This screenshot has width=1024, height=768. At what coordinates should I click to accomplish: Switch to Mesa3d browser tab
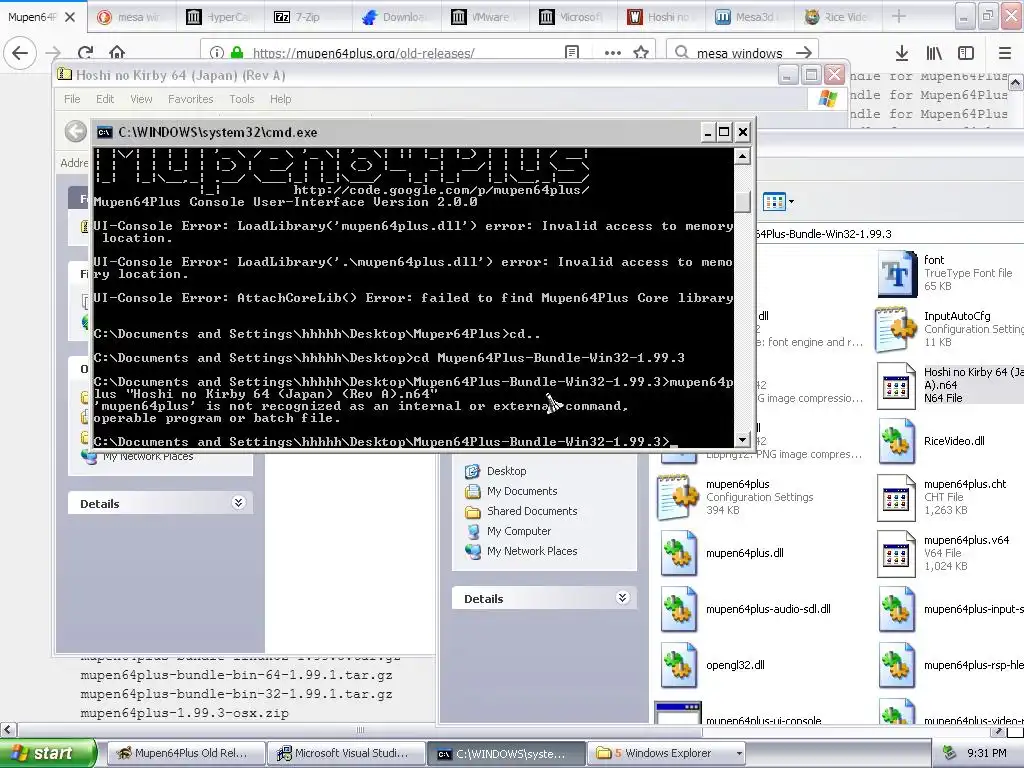pyautogui.click(x=748, y=17)
